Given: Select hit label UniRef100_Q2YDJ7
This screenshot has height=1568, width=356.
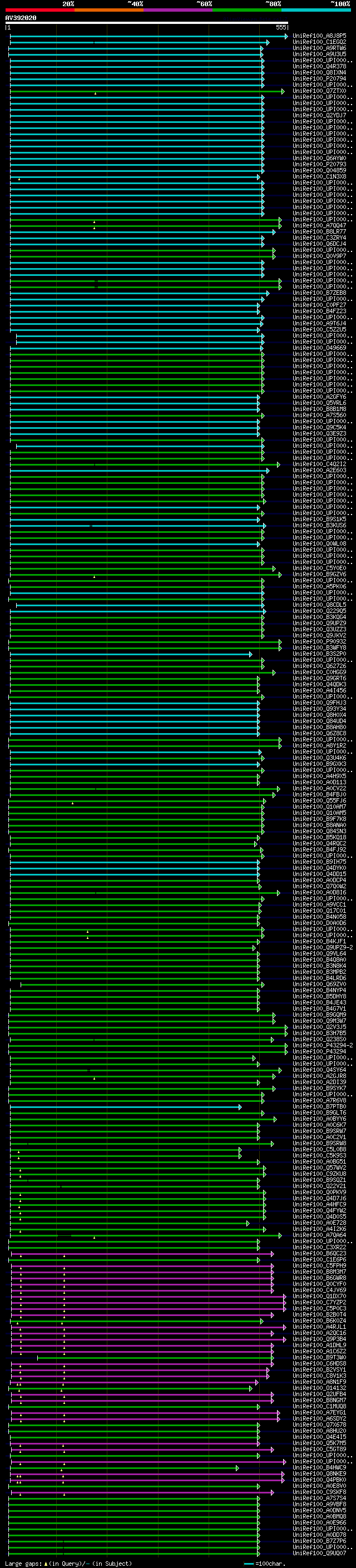Looking at the screenshot, I should (319, 116).
